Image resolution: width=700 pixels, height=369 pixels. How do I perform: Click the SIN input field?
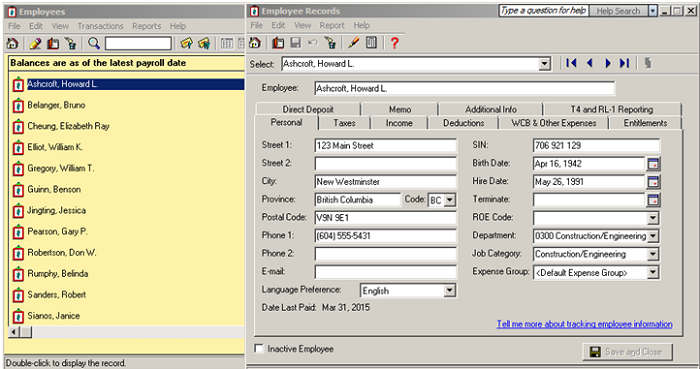click(x=596, y=145)
